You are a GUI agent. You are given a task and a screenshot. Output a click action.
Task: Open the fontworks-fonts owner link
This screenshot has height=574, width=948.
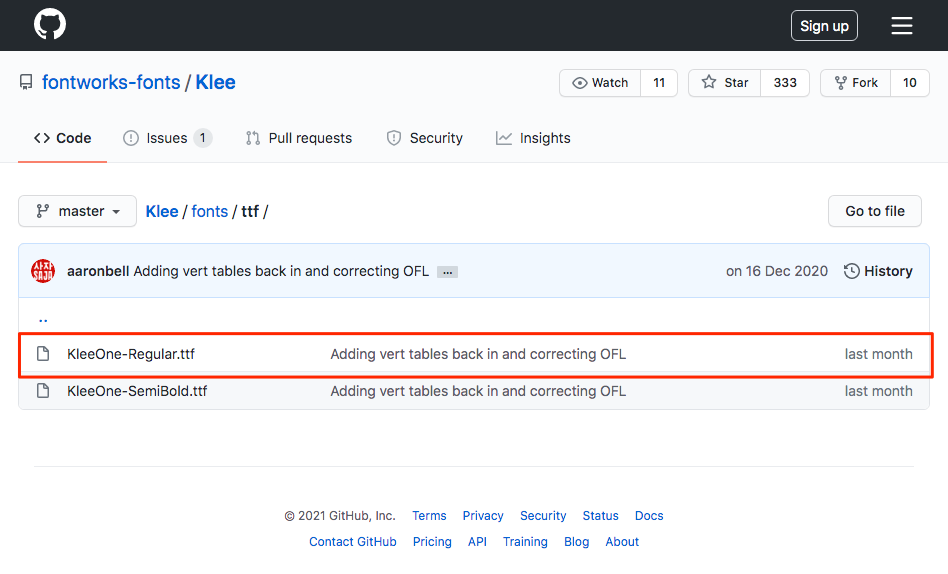pyautogui.click(x=111, y=82)
